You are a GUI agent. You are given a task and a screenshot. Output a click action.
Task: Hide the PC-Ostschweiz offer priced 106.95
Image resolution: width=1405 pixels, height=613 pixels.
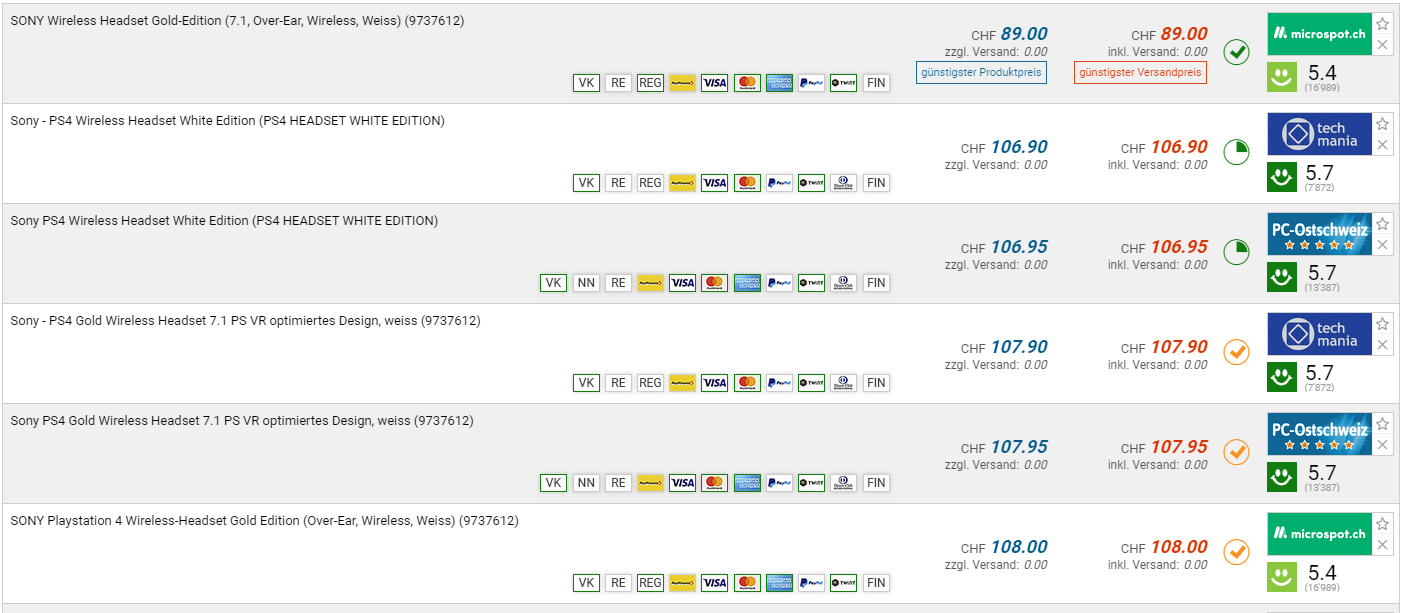tap(1382, 245)
